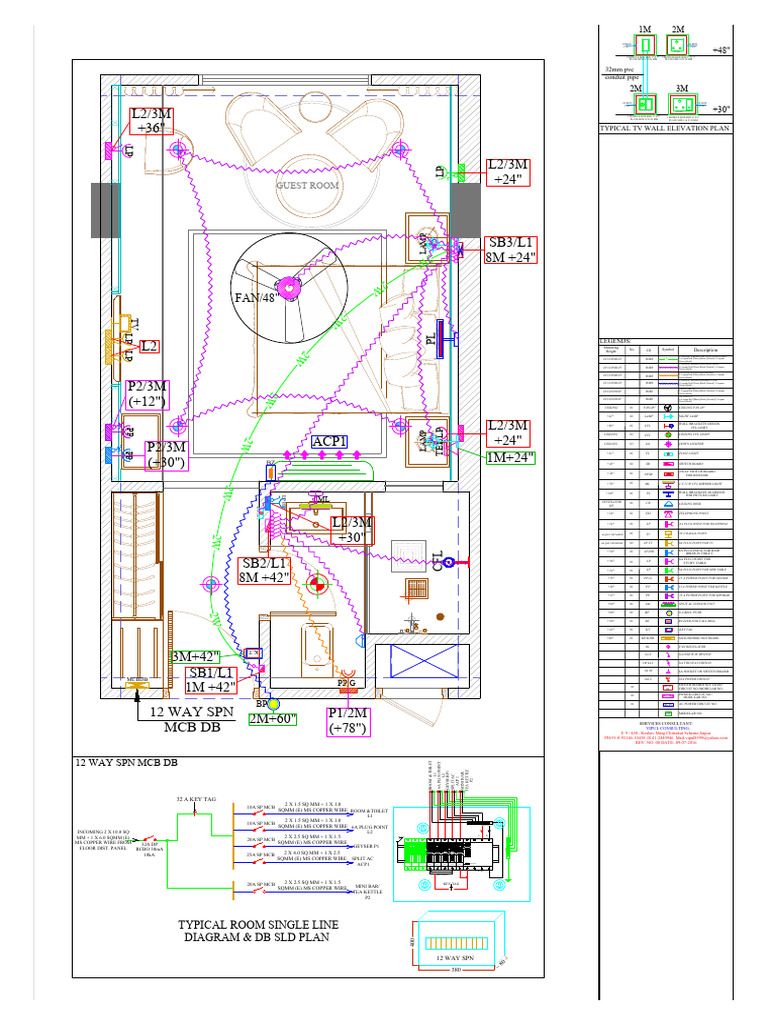Click the "3M+42"" label
The height and width of the screenshot is (1024, 768).
(196, 656)
